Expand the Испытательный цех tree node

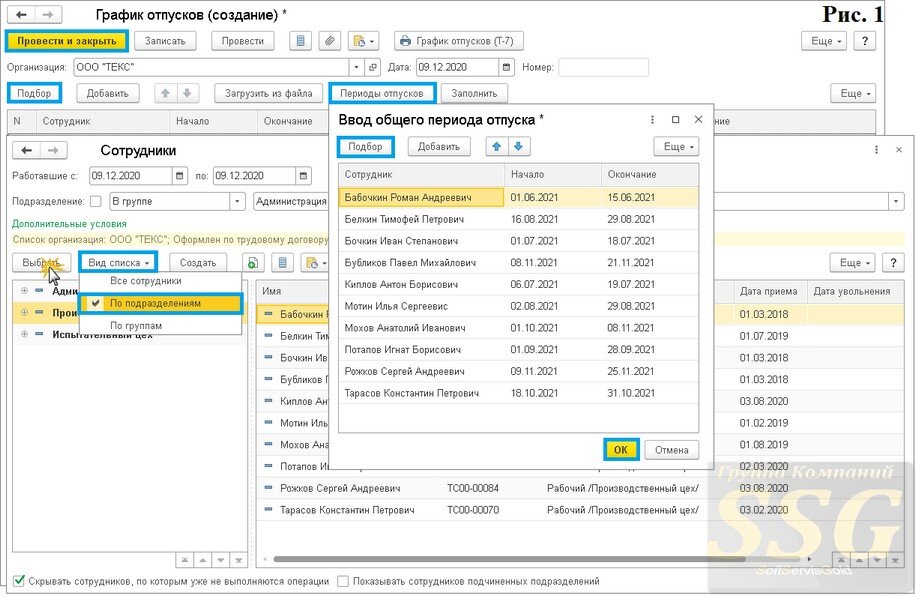(x=24, y=334)
